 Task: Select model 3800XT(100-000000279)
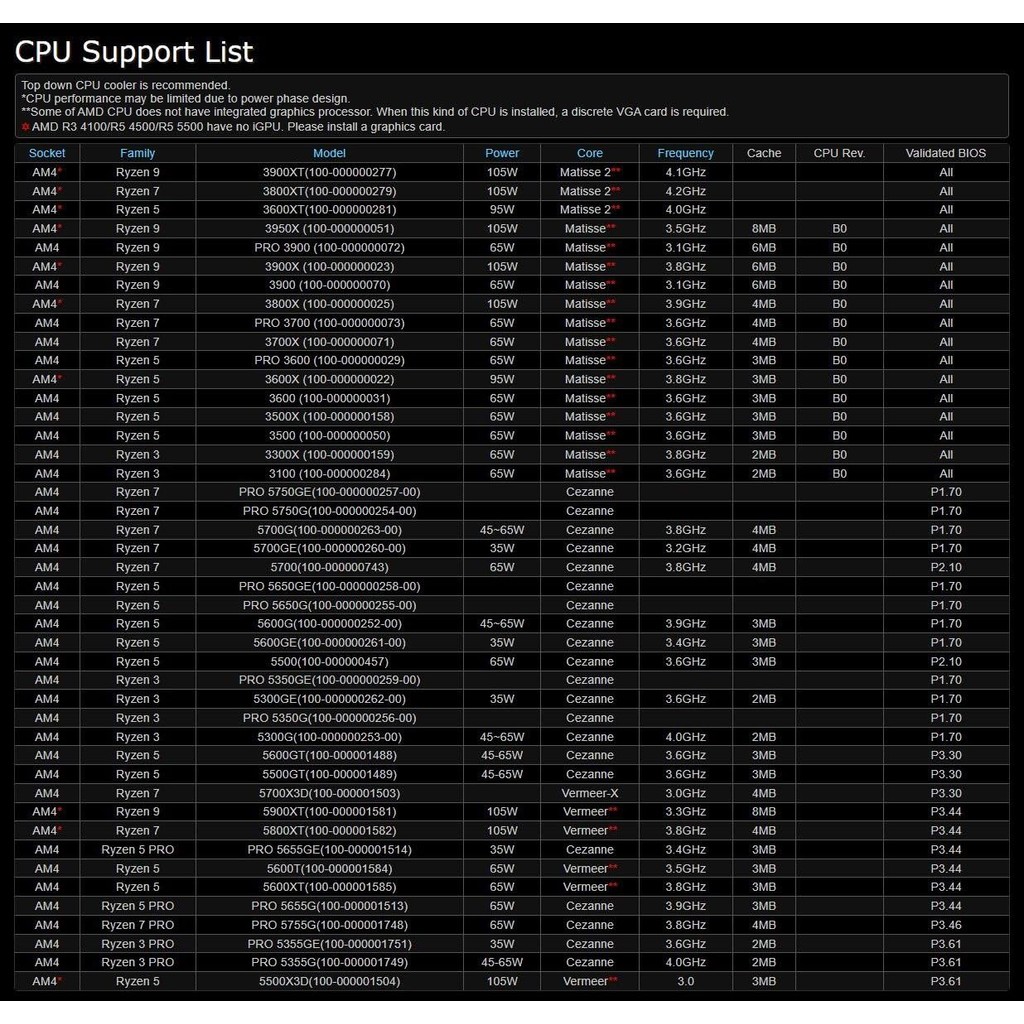click(329, 191)
